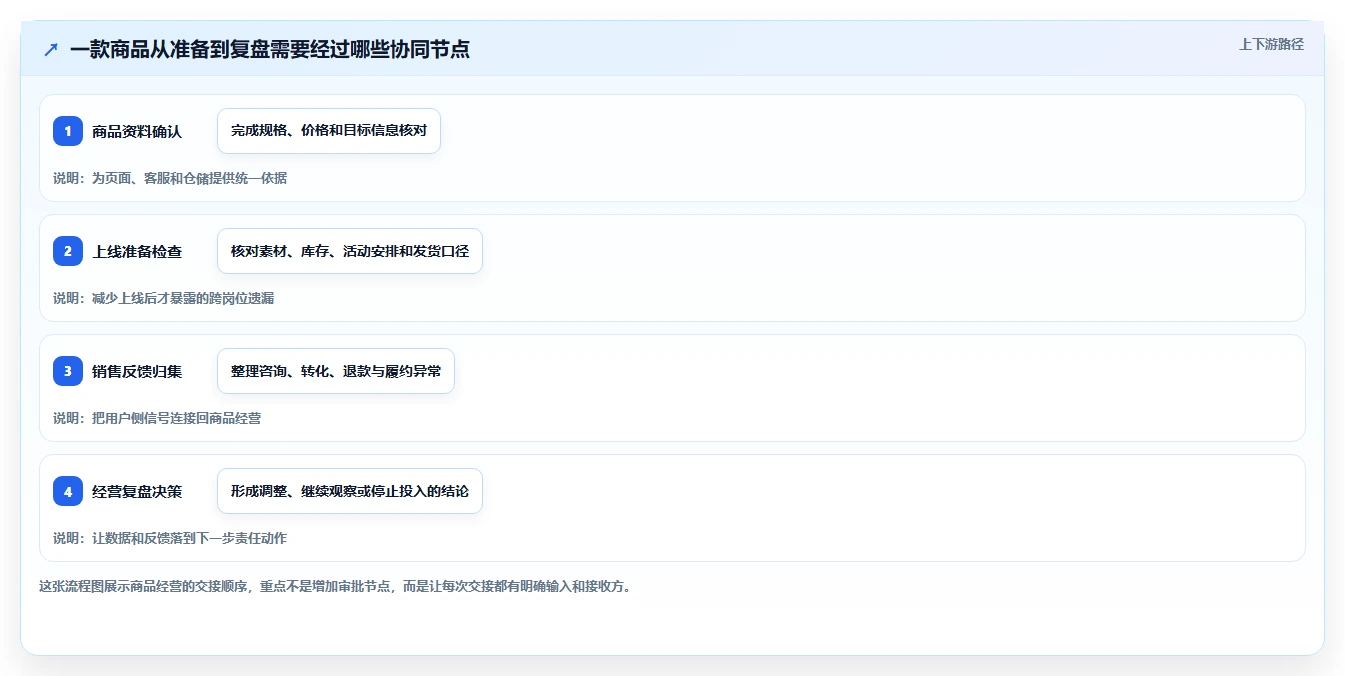Select the 经营复盘决策 step title
This screenshot has height=676, width=1345.
point(137,491)
